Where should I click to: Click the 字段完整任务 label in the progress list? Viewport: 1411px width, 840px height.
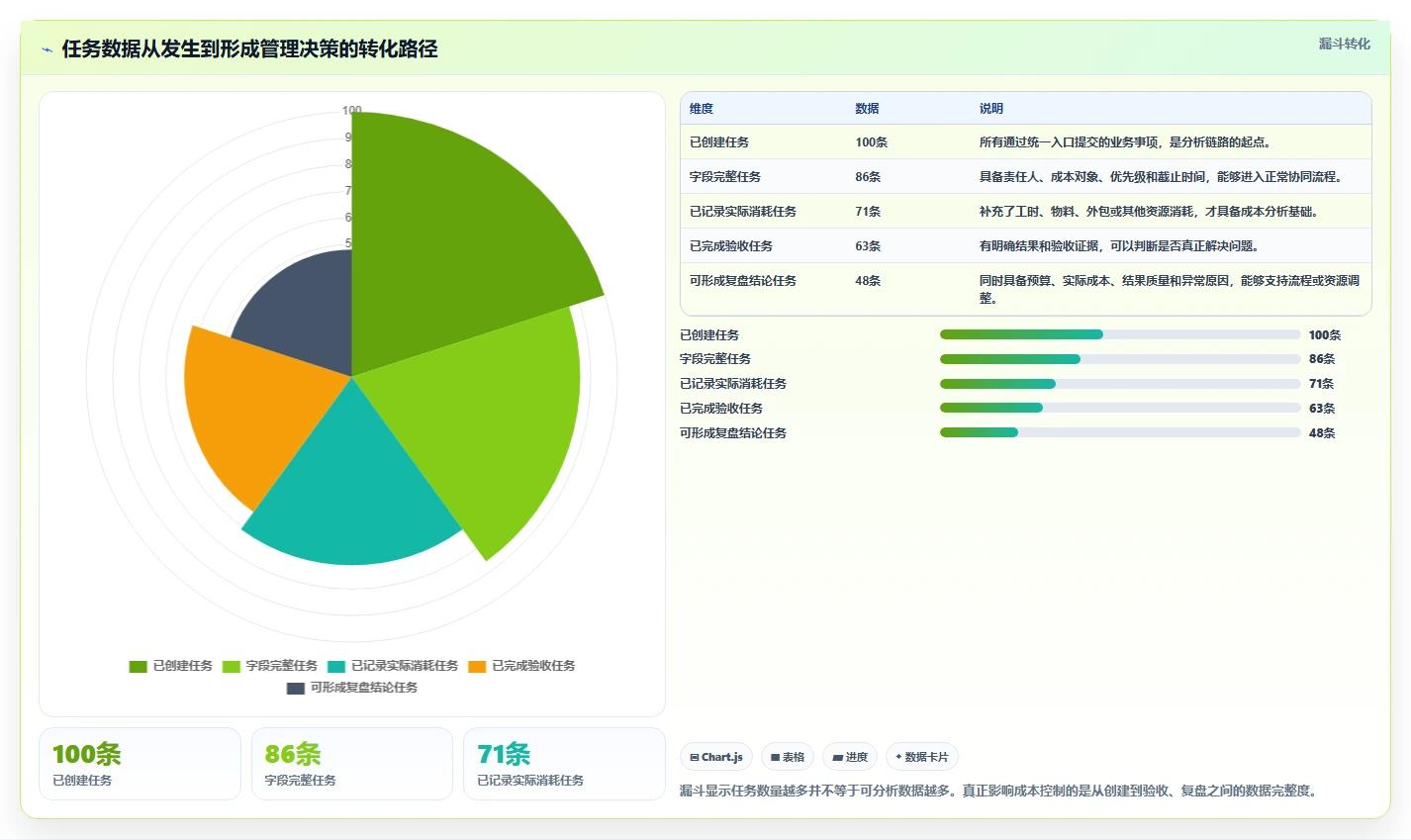pyautogui.click(x=715, y=359)
